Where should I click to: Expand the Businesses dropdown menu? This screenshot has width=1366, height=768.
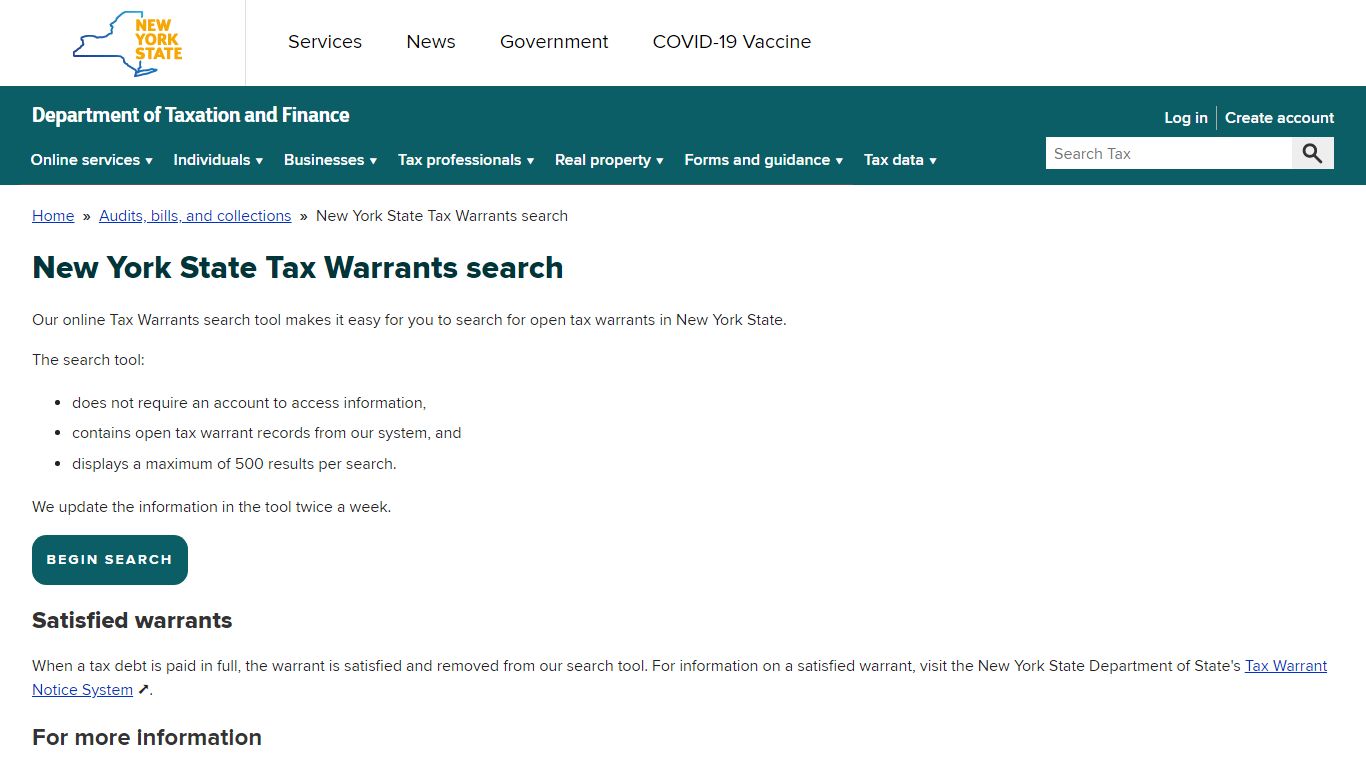pyautogui.click(x=330, y=160)
